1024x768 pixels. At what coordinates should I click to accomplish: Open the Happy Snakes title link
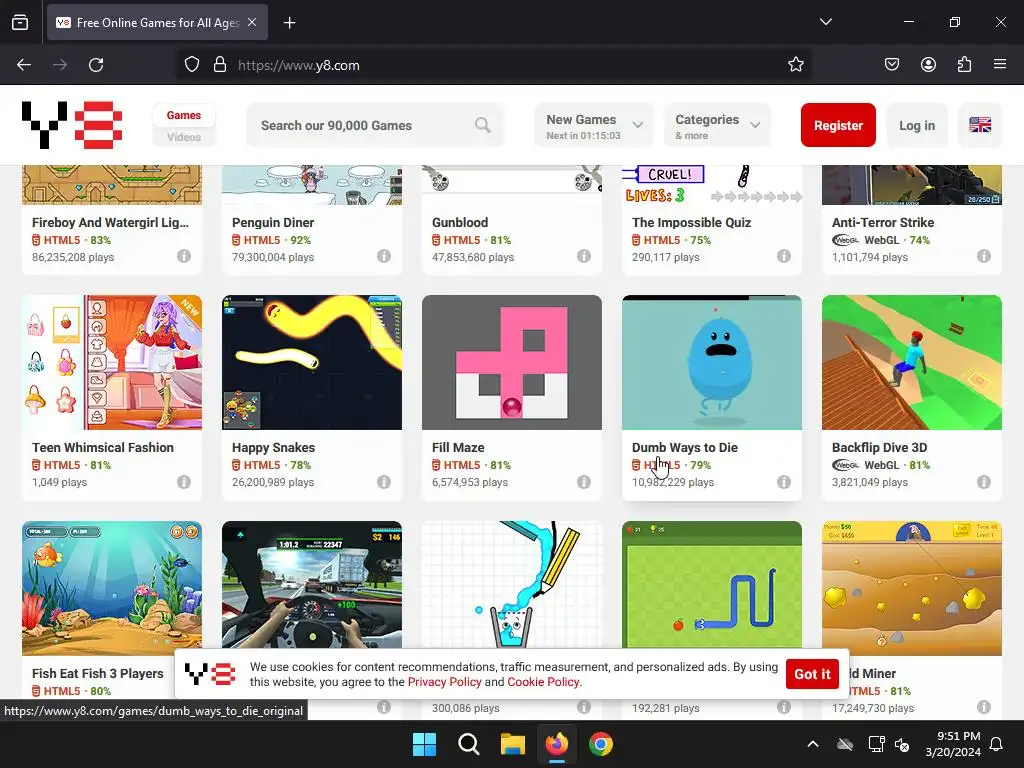(x=273, y=447)
